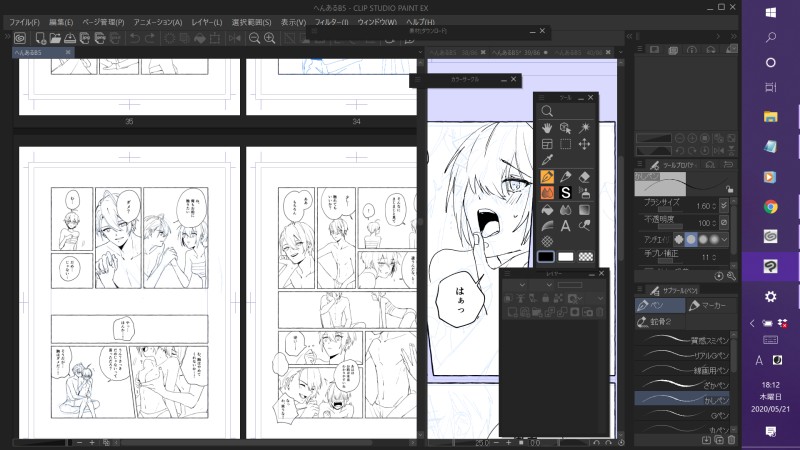Viewport: 800px width, 450px height.
Task: Toggle the brush size dynamics button
Action: (x=724, y=206)
